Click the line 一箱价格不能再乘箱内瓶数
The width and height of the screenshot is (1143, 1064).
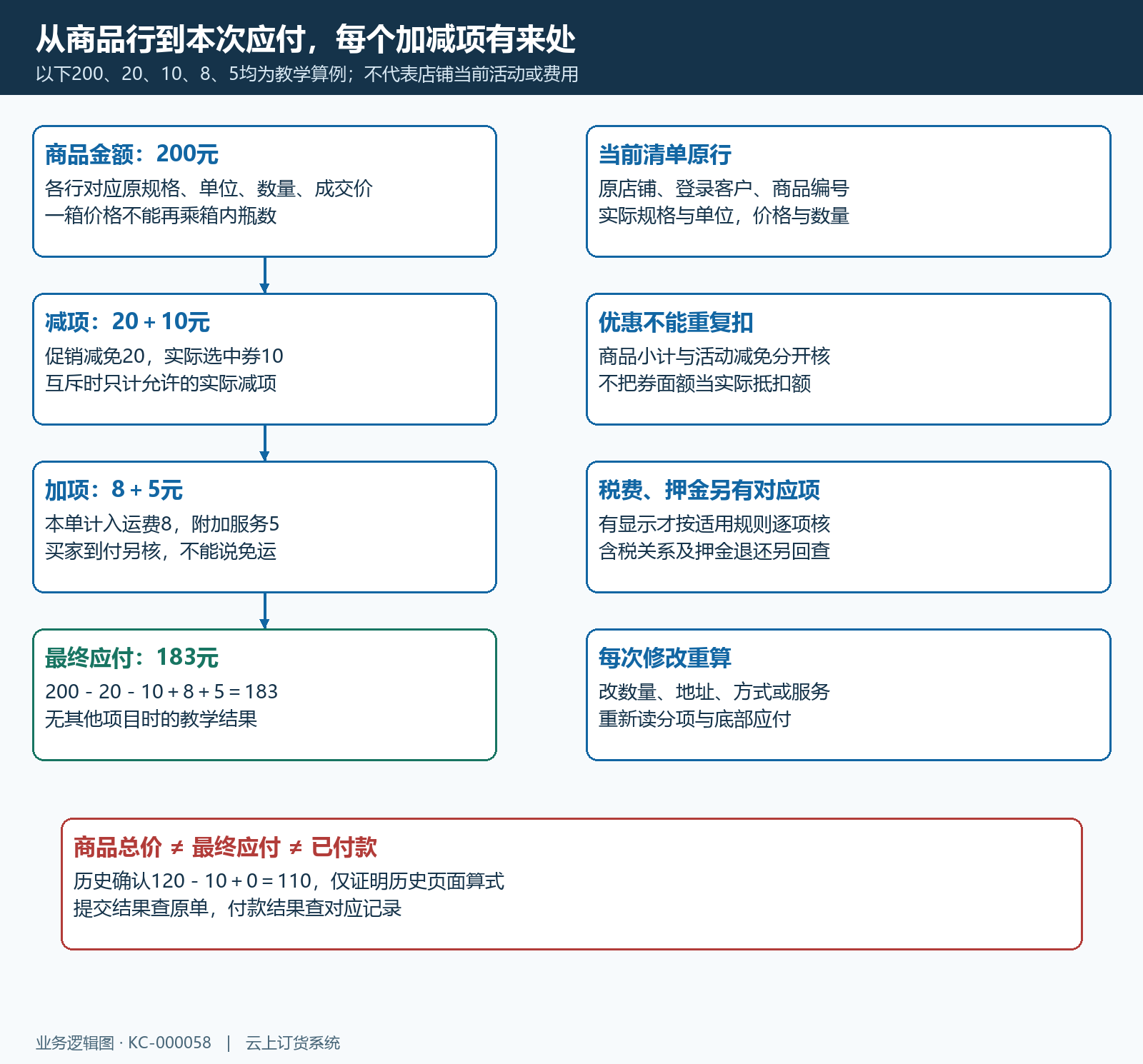[161, 216]
